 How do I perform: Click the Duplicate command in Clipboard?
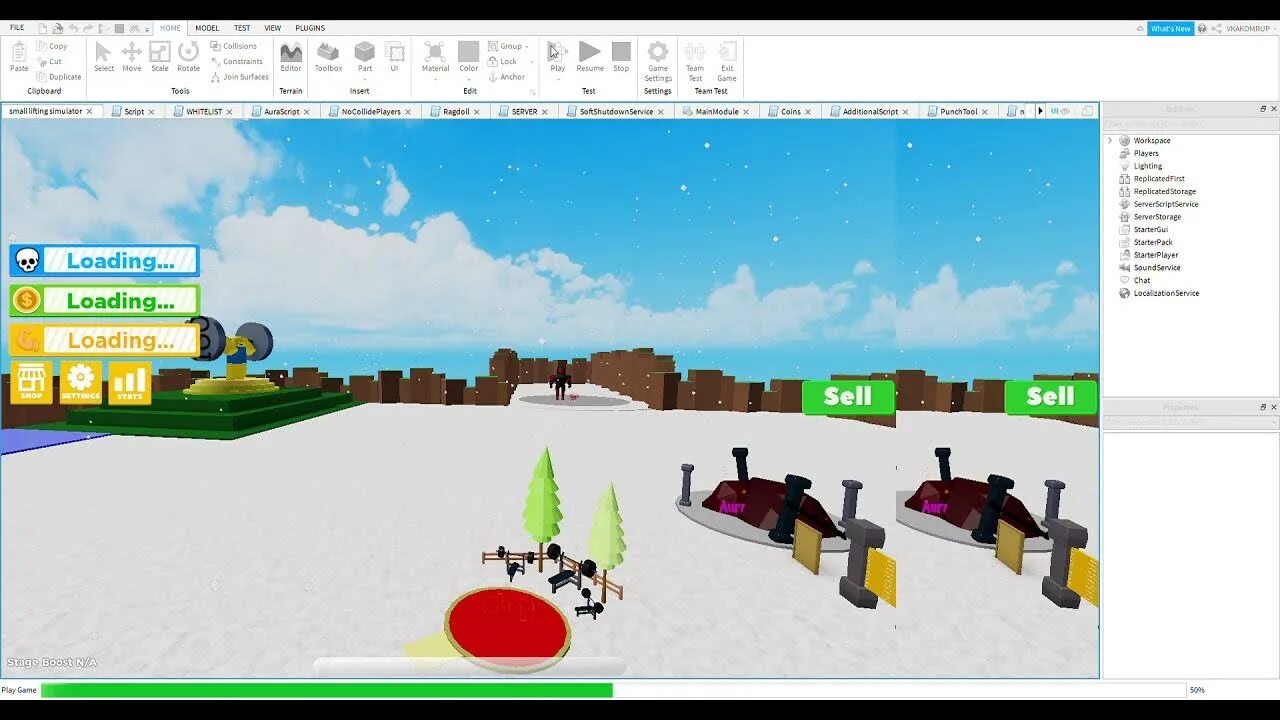59,77
